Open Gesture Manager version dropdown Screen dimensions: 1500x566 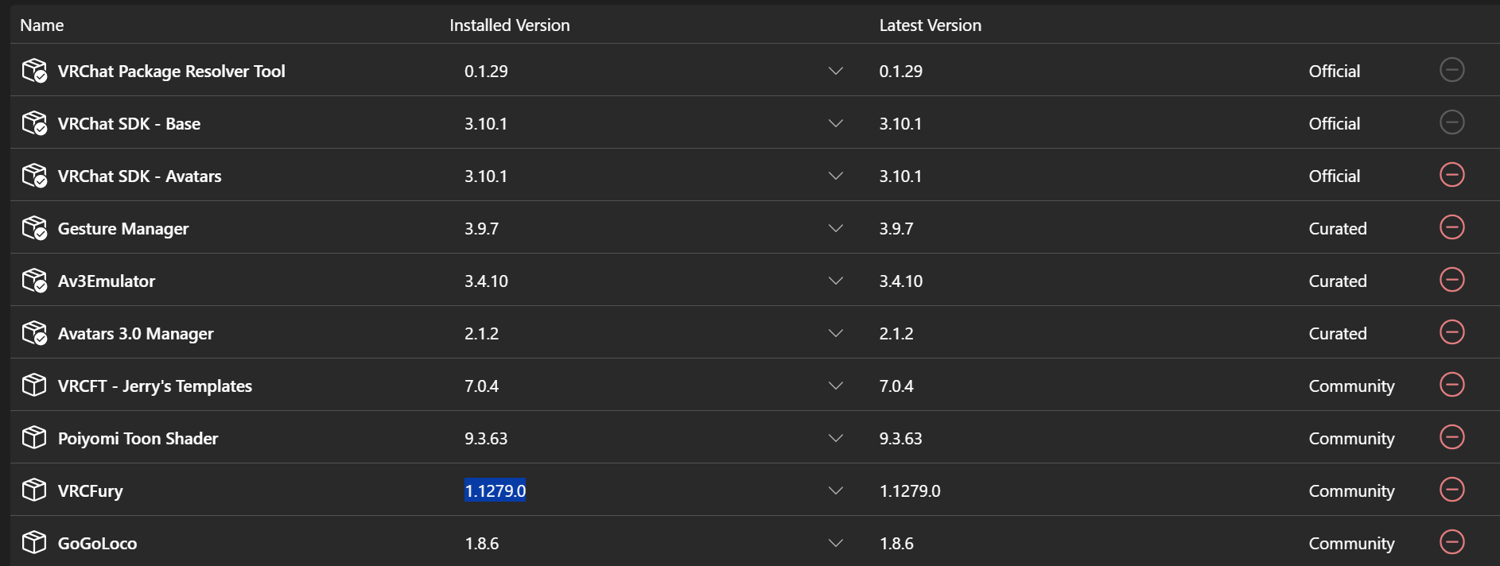coord(836,228)
